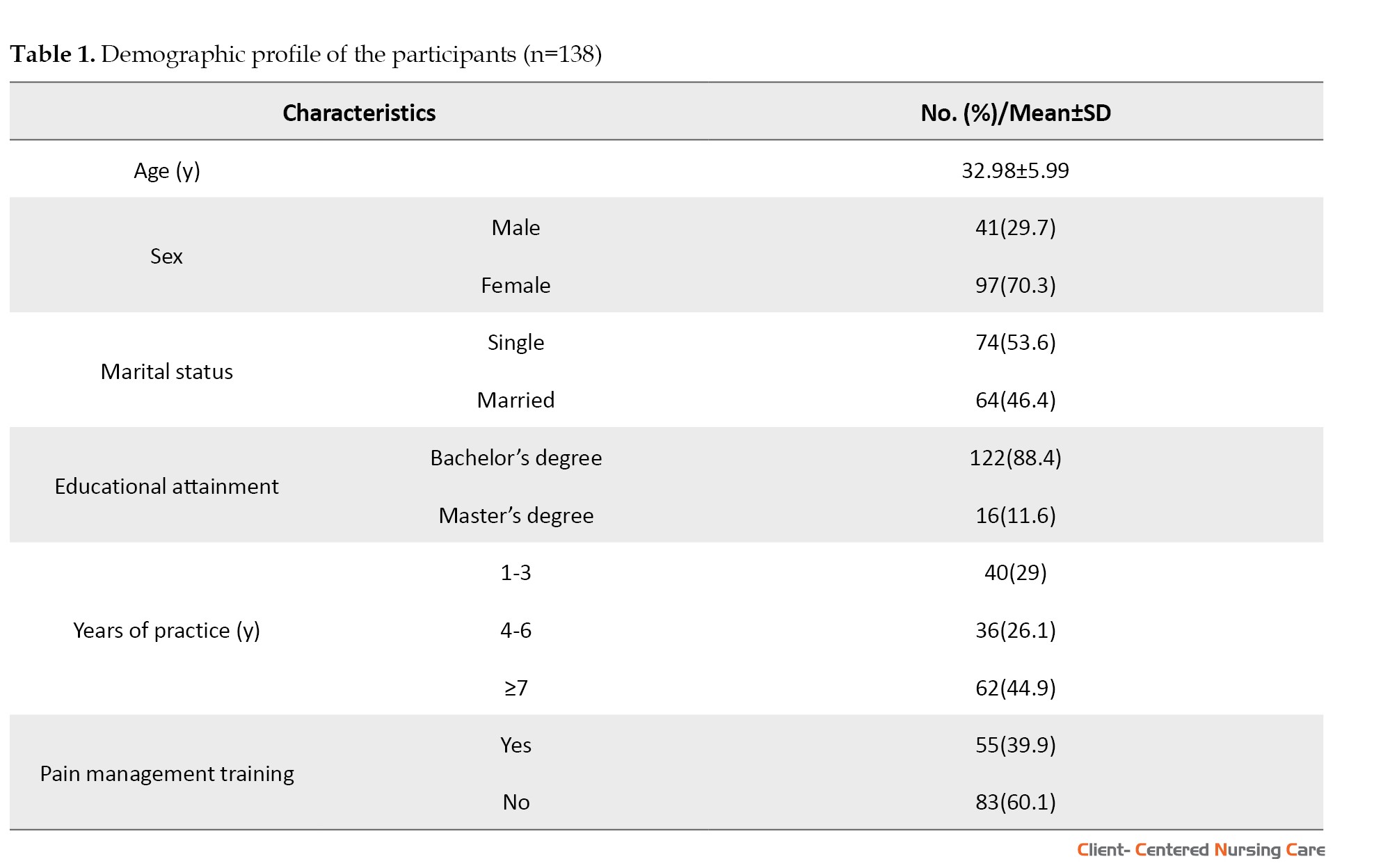The image size is (1374, 868).
Task: Select the Characteristics column header
Action: 359,113
